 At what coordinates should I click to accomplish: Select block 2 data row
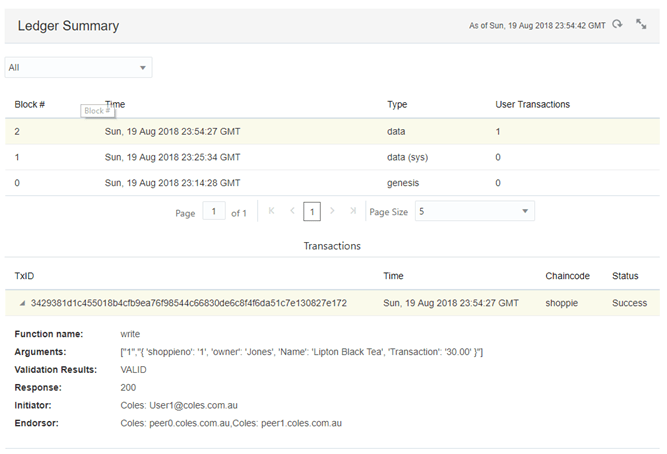[330, 131]
